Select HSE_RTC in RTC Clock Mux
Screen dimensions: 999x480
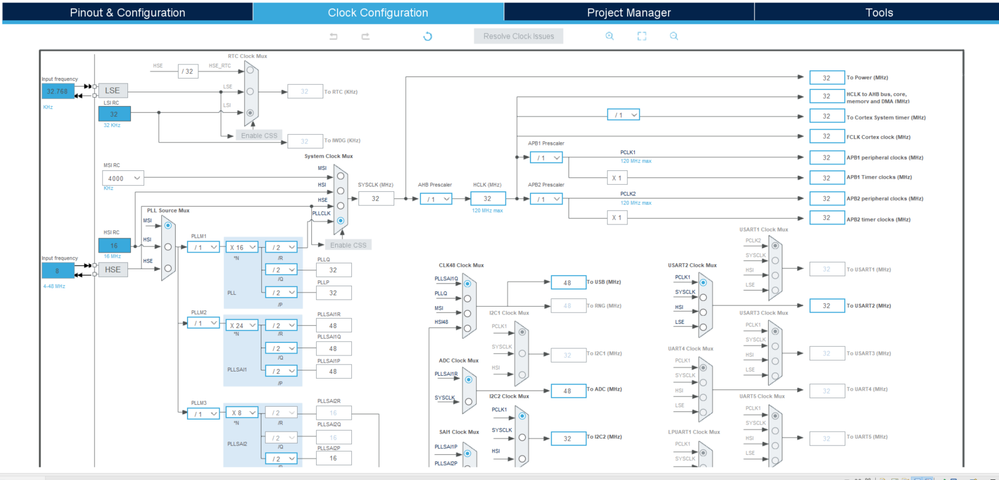(x=250, y=71)
